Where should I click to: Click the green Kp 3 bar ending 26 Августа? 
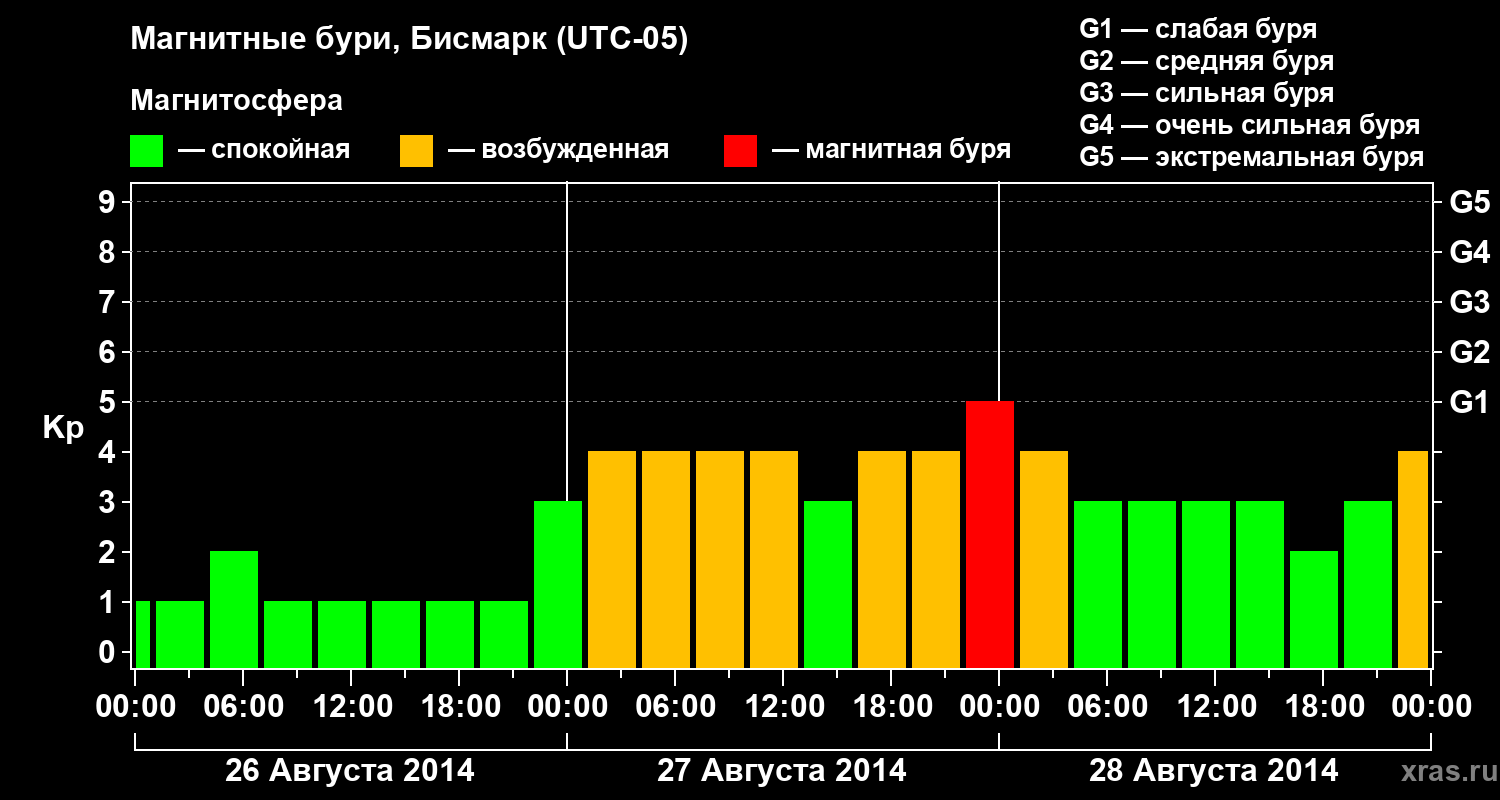[558, 584]
